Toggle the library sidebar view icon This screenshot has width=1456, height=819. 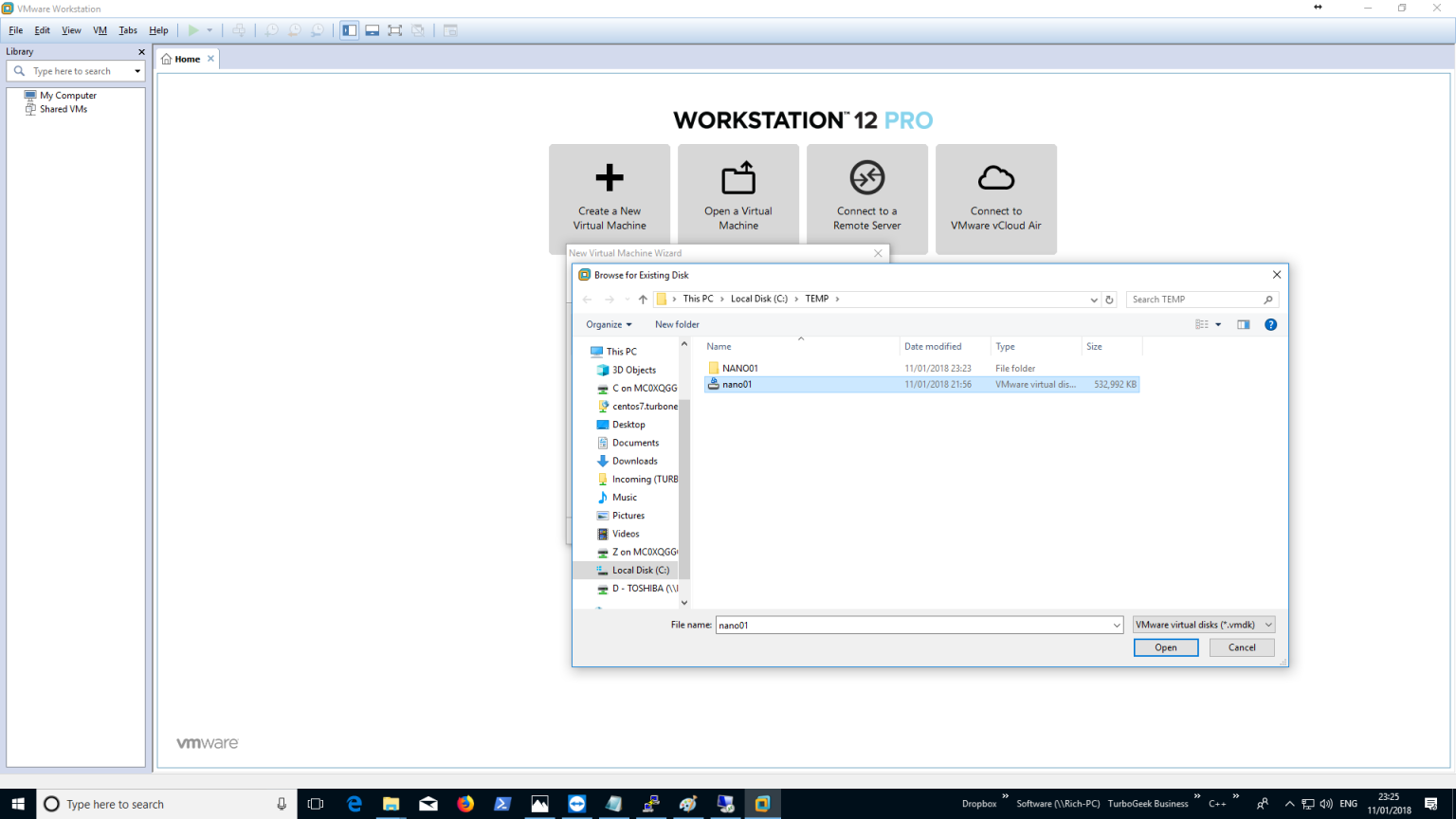click(350, 30)
